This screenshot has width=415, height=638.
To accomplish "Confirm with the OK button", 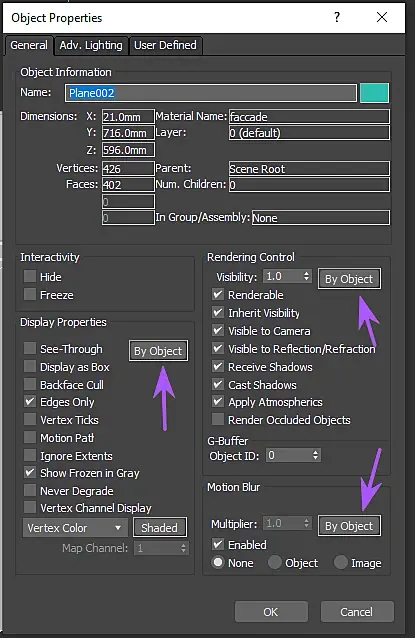I will [x=271, y=612].
